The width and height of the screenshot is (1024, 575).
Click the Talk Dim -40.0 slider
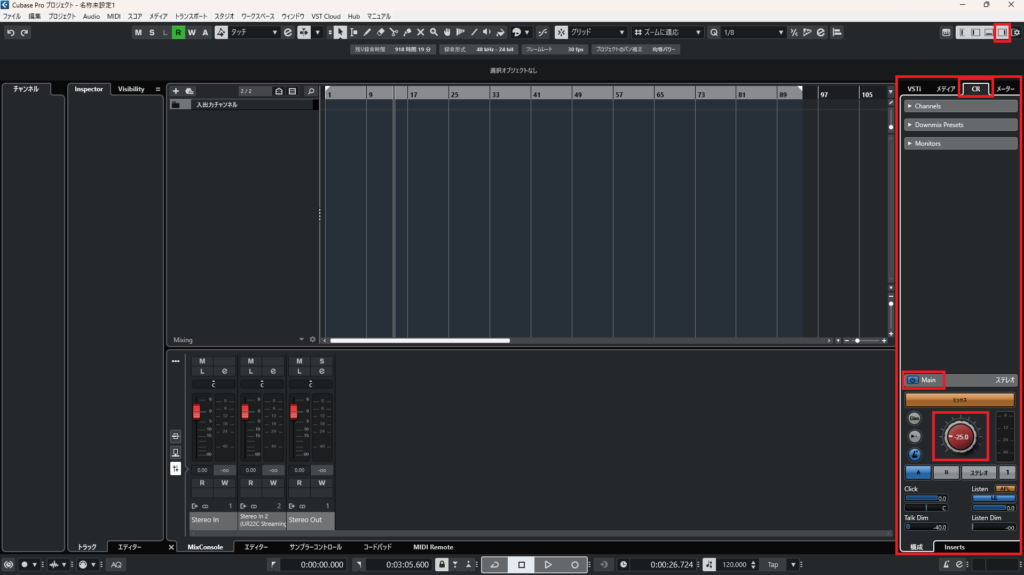point(927,527)
